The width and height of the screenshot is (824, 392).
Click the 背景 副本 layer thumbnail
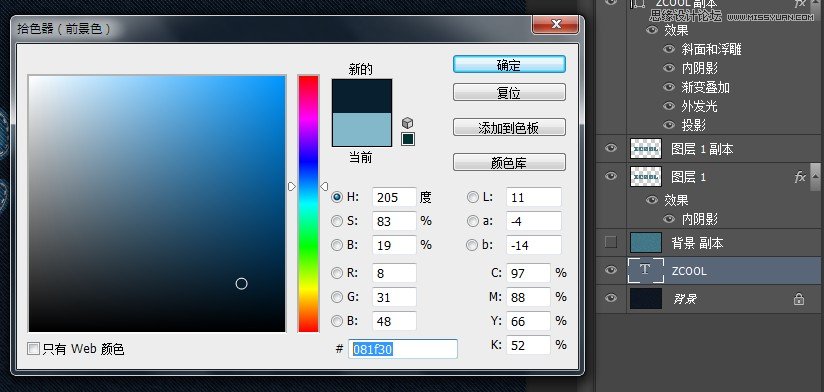click(x=645, y=243)
